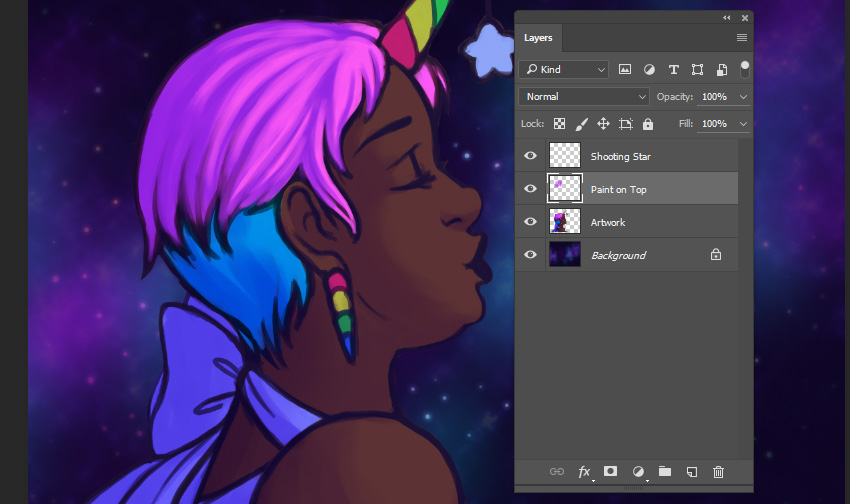Prevent auto-nesting artboard lock icon
The width and height of the screenshot is (850, 504).
click(626, 124)
